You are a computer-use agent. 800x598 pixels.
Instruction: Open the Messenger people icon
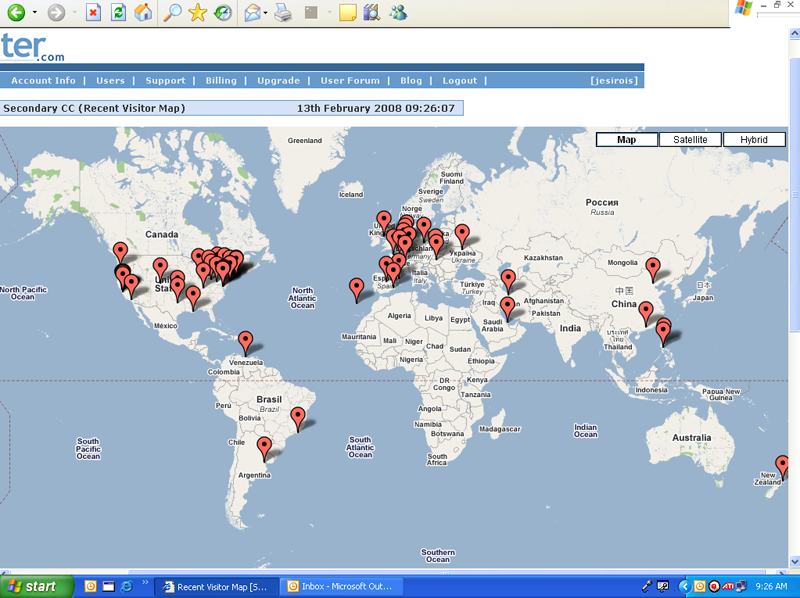pos(398,13)
